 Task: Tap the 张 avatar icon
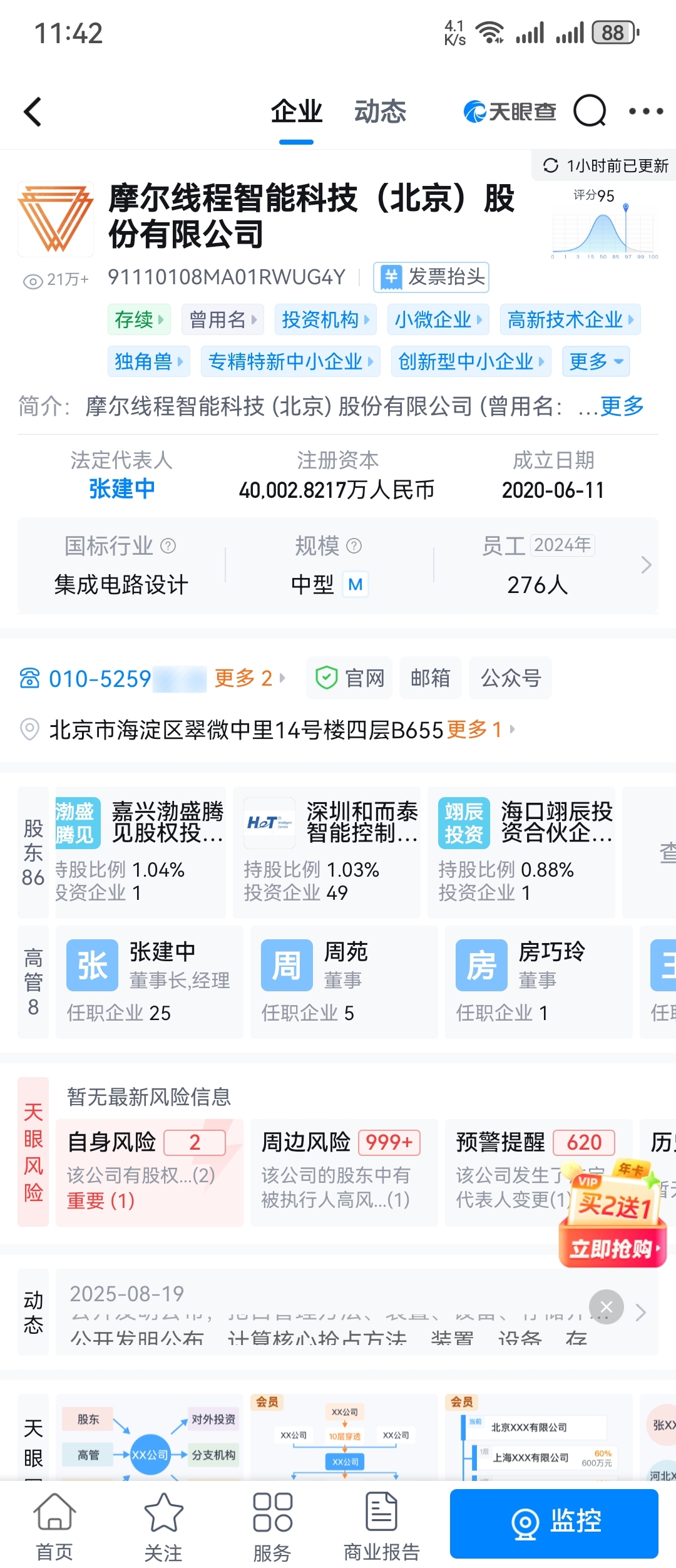click(92, 965)
